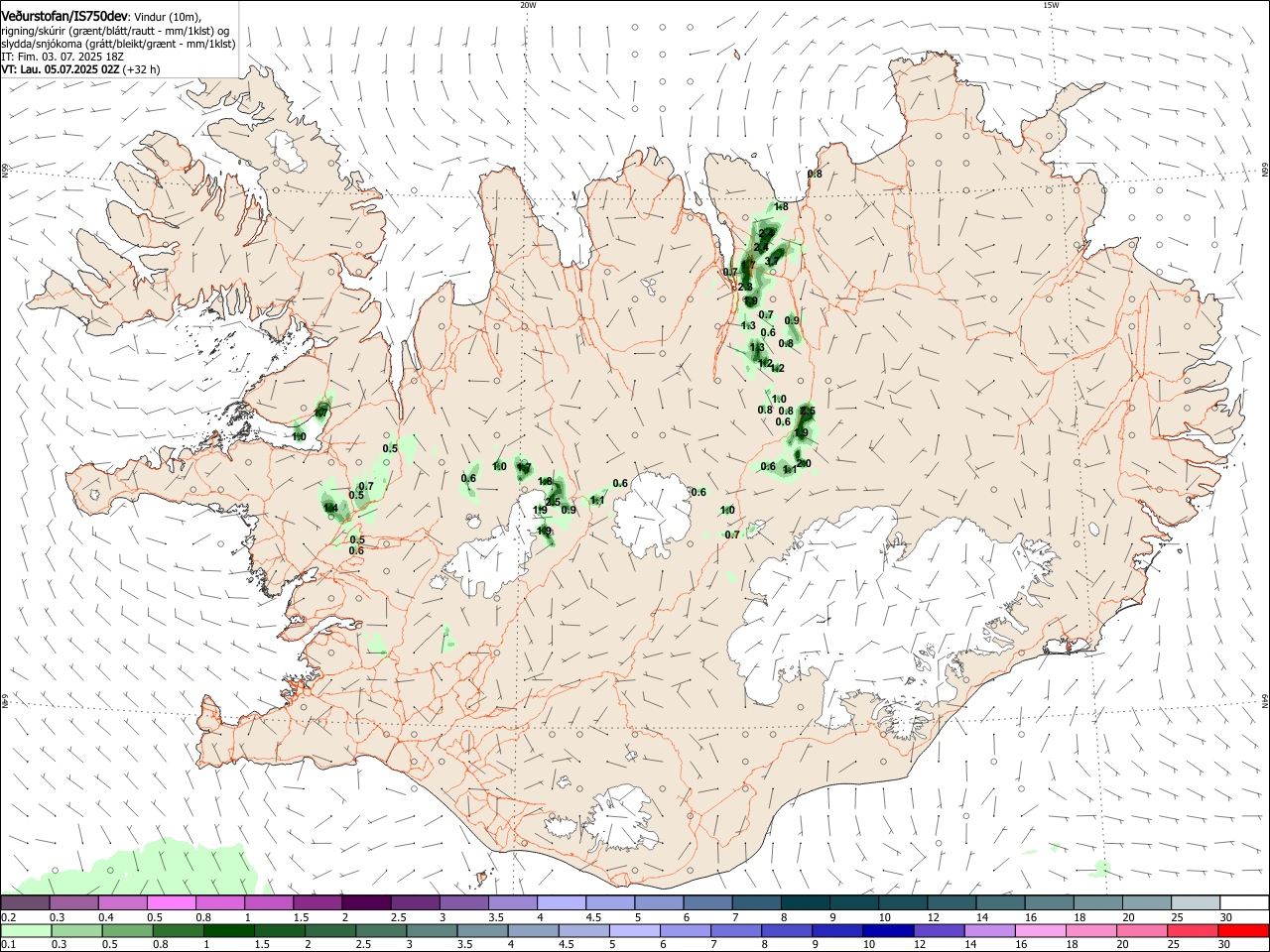Pick the 0.8 green swatch, lower legend
This screenshot has height=952, width=1270.
tap(178, 930)
